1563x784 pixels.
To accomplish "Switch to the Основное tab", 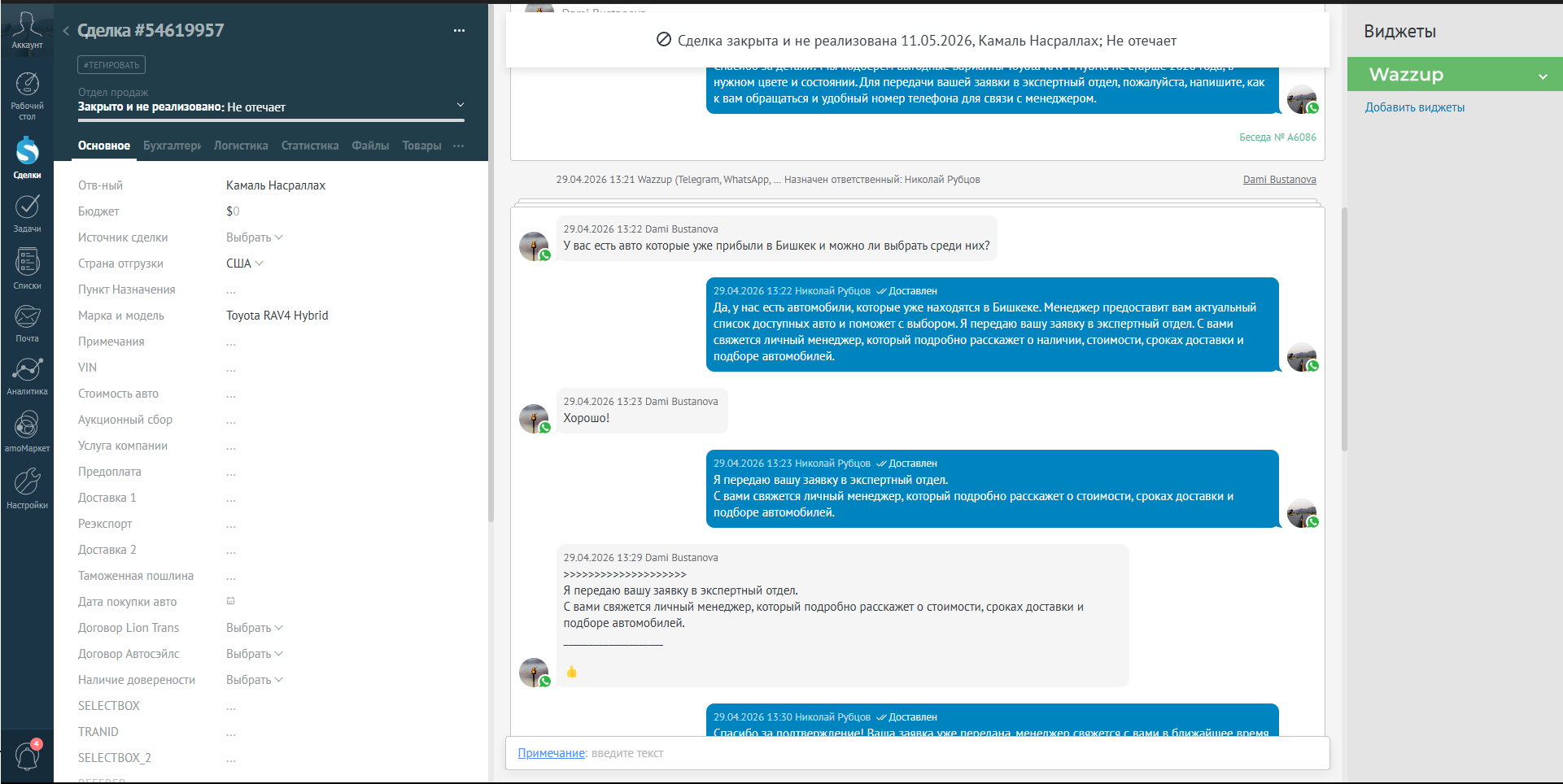I will point(104,146).
